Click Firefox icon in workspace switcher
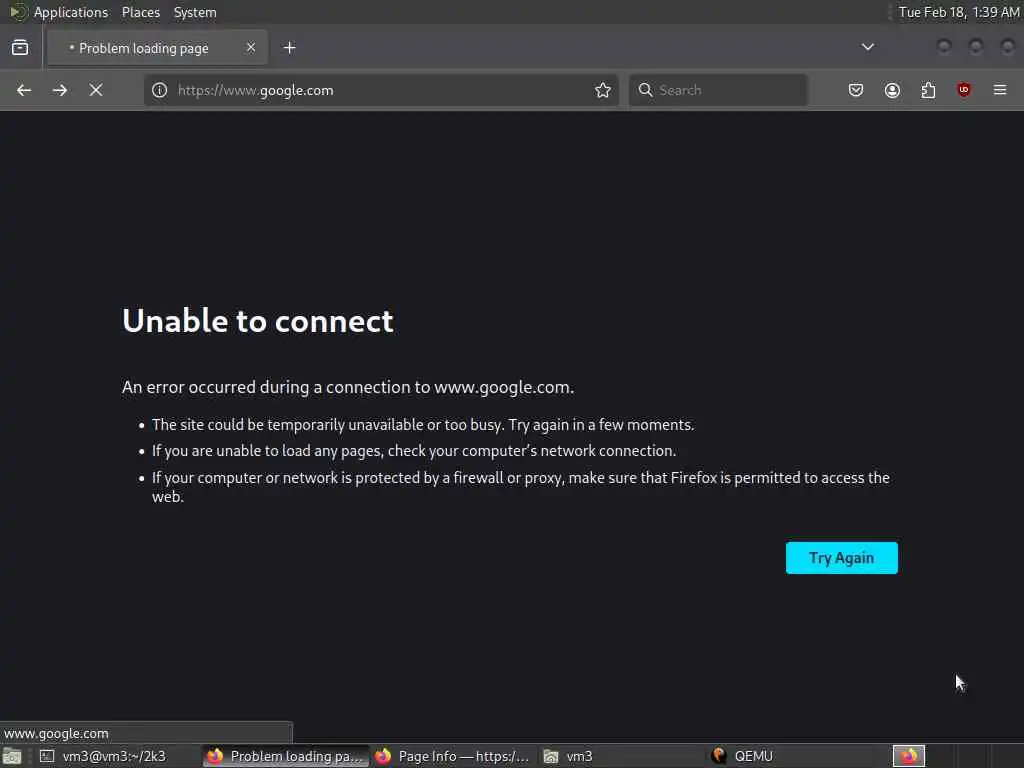This screenshot has height=768, width=1024. point(908,756)
